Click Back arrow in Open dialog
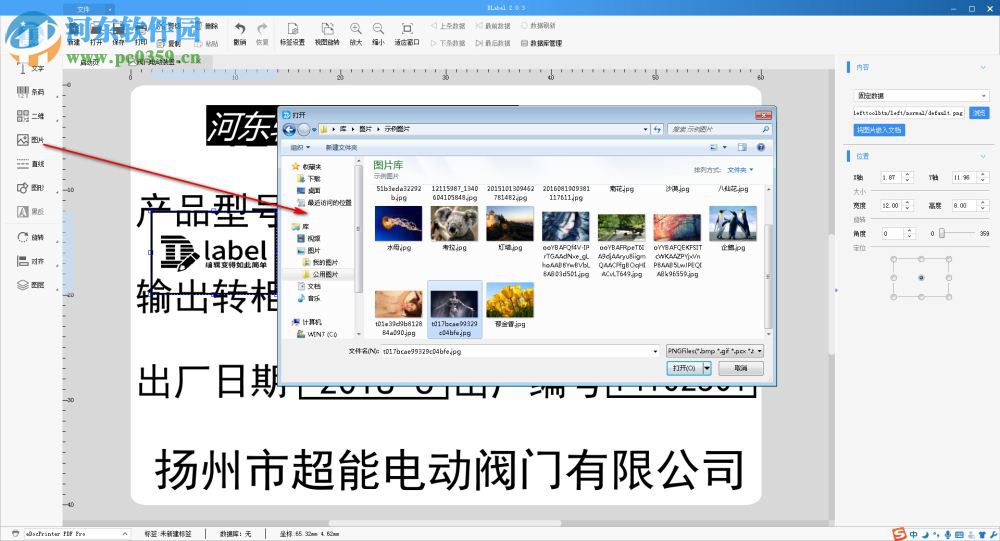 [x=289, y=130]
